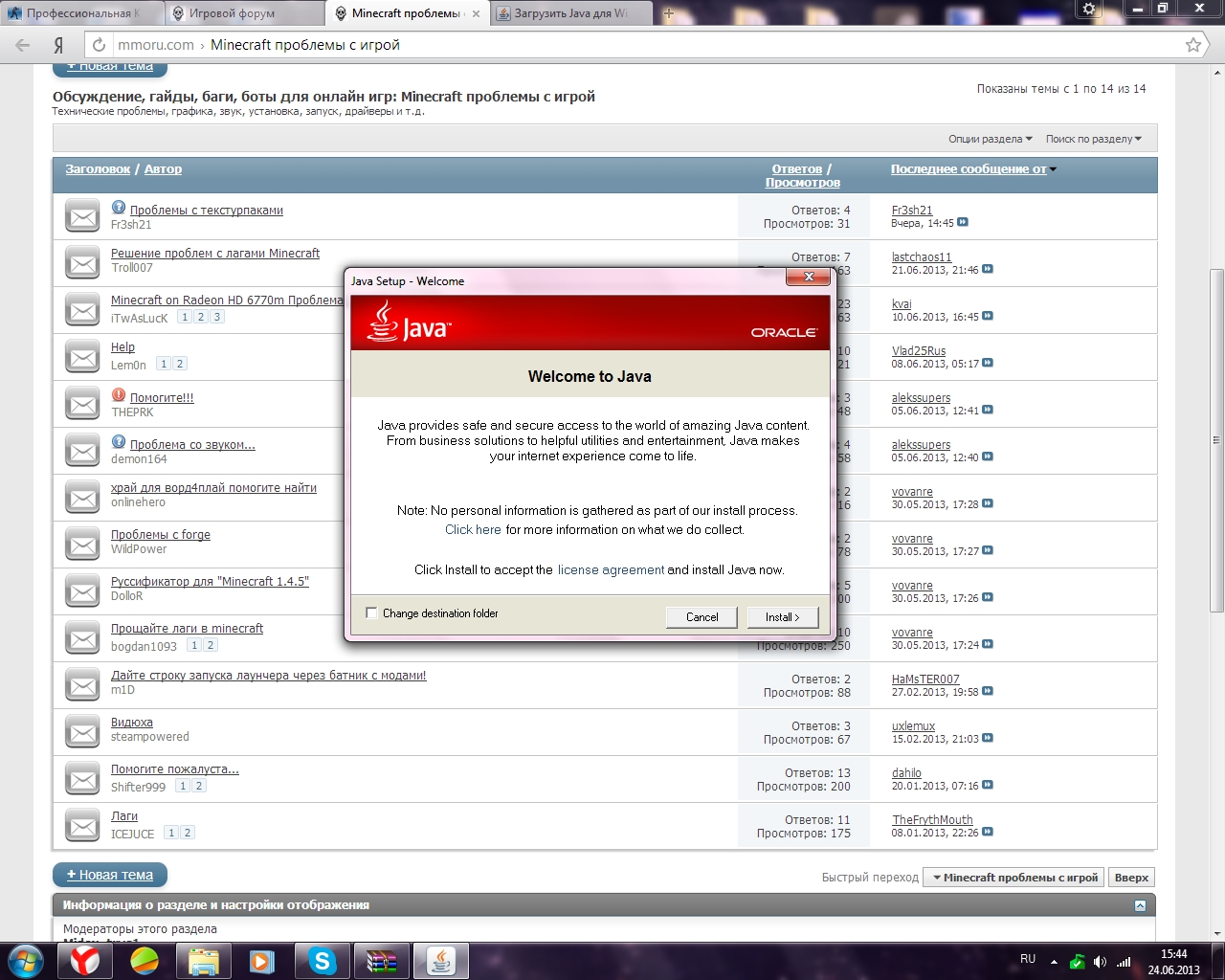
Task: Click red exclamation icon by 'Помогите!!!'
Action: point(119,394)
